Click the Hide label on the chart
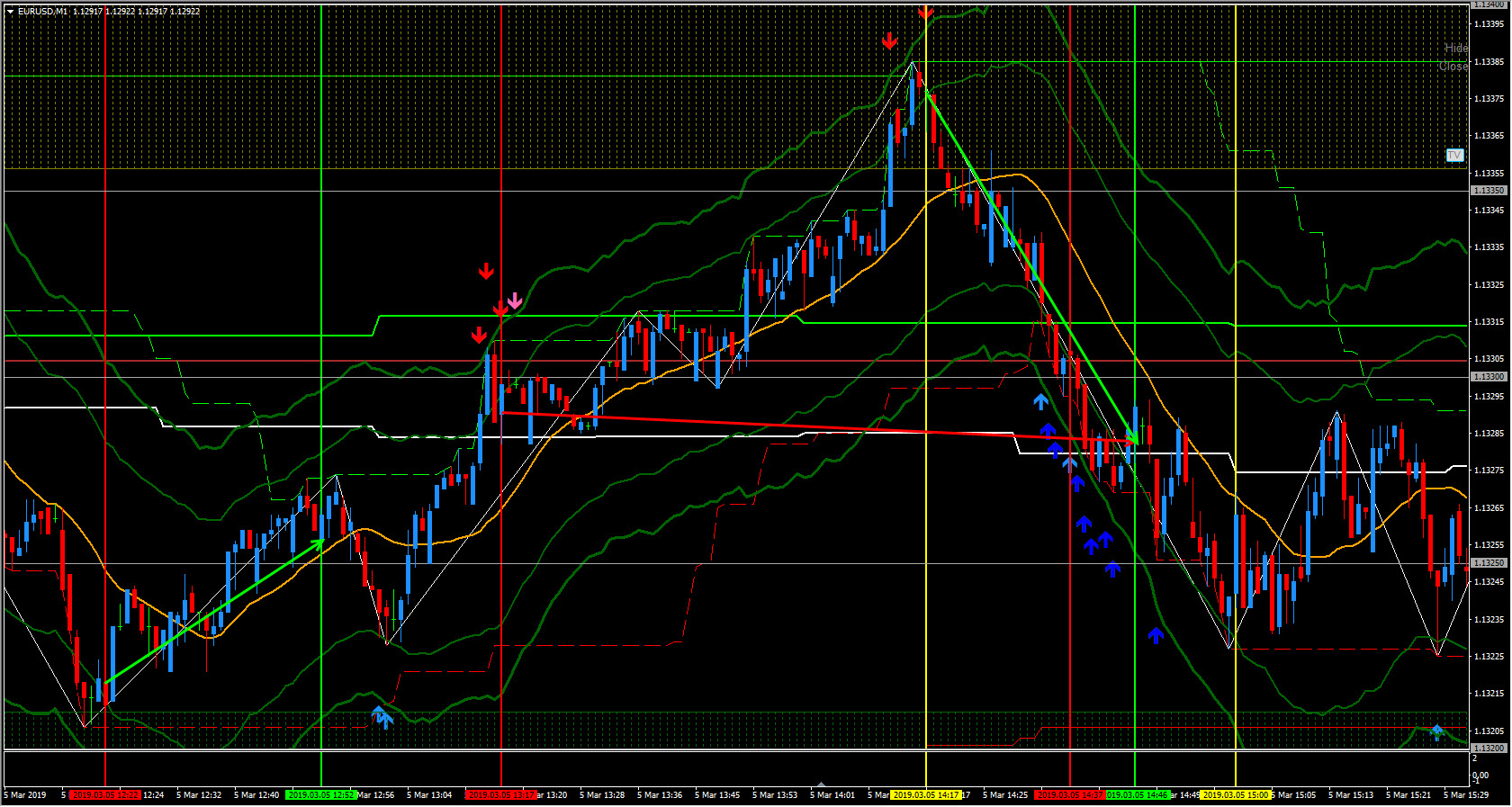The height and width of the screenshot is (807, 1512). (x=1455, y=48)
